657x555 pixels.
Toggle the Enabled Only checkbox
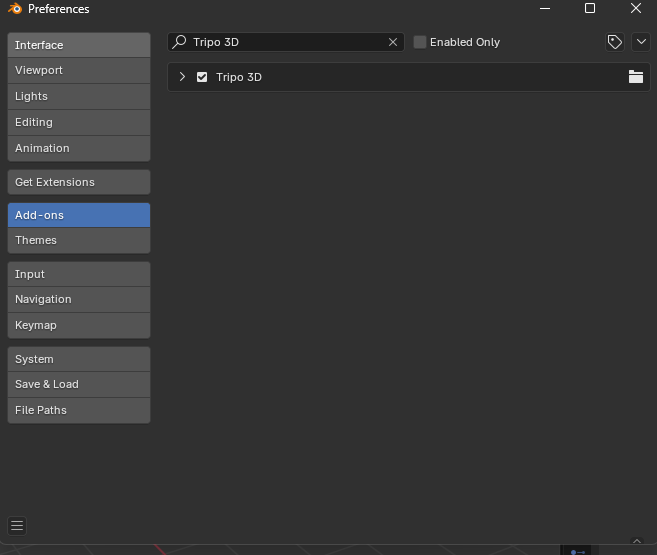coord(420,42)
